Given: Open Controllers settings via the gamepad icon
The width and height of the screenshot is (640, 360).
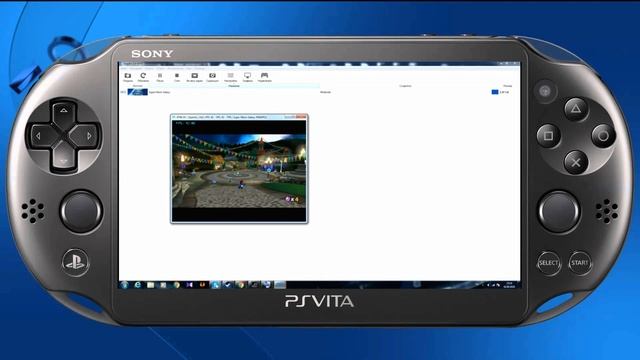Looking at the screenshot, I should tap(264, 76).
